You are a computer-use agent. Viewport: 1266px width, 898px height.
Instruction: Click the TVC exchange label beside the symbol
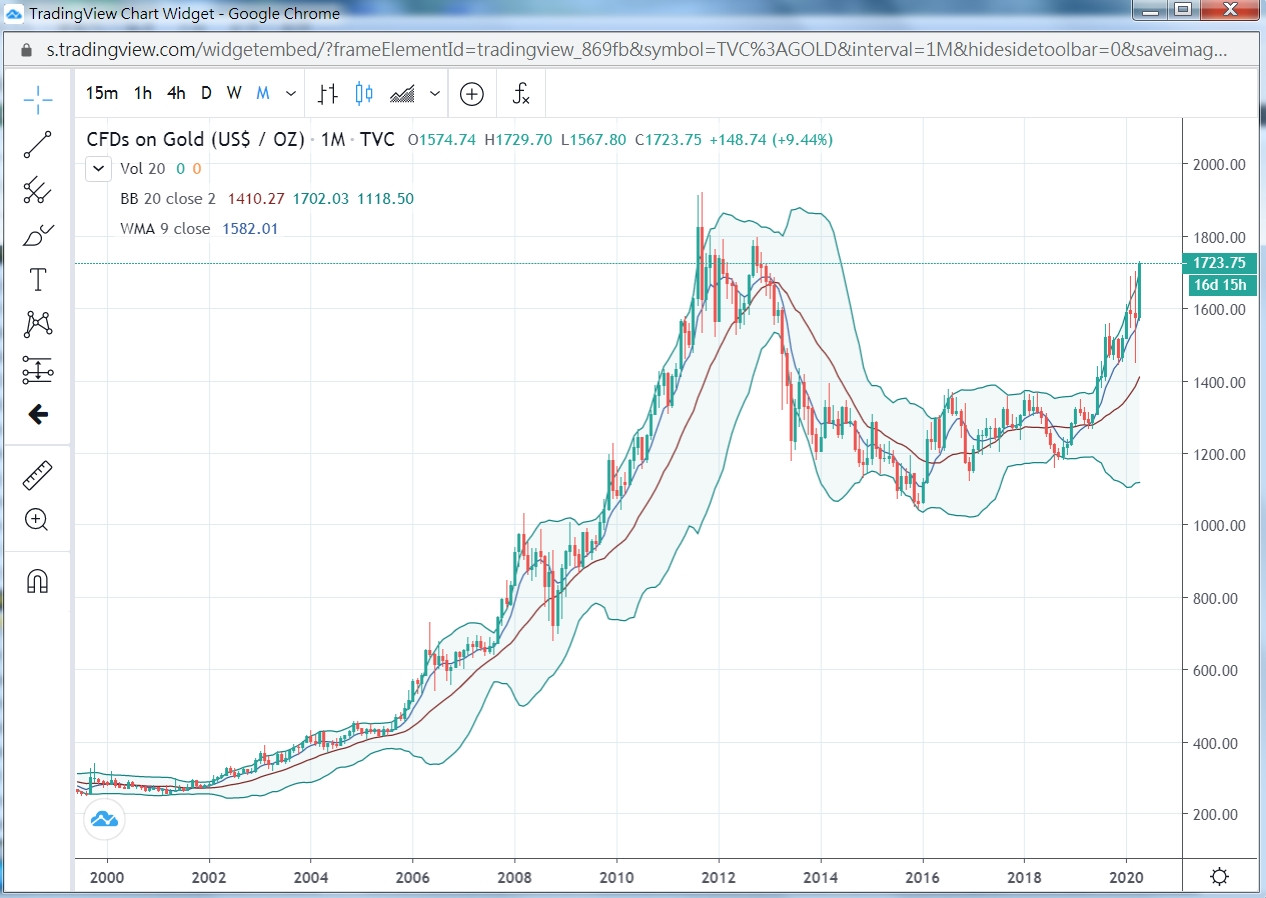click(x=378, y=140)
